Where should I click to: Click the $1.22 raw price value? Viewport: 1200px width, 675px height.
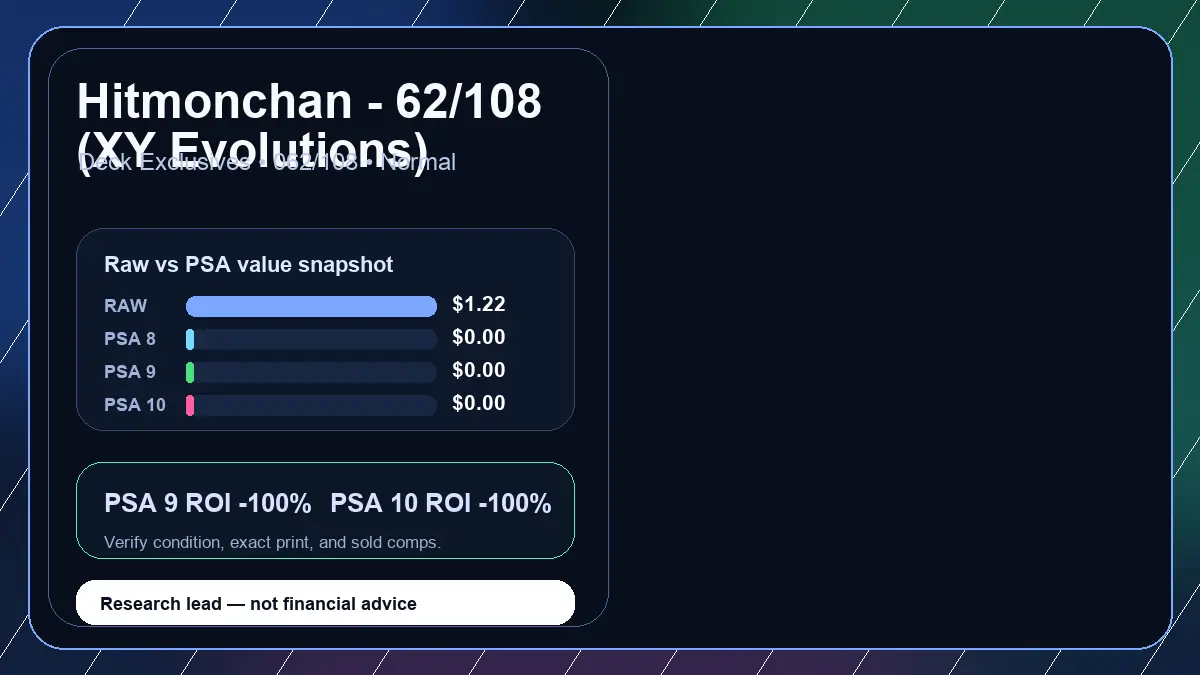tap(479, 305)
